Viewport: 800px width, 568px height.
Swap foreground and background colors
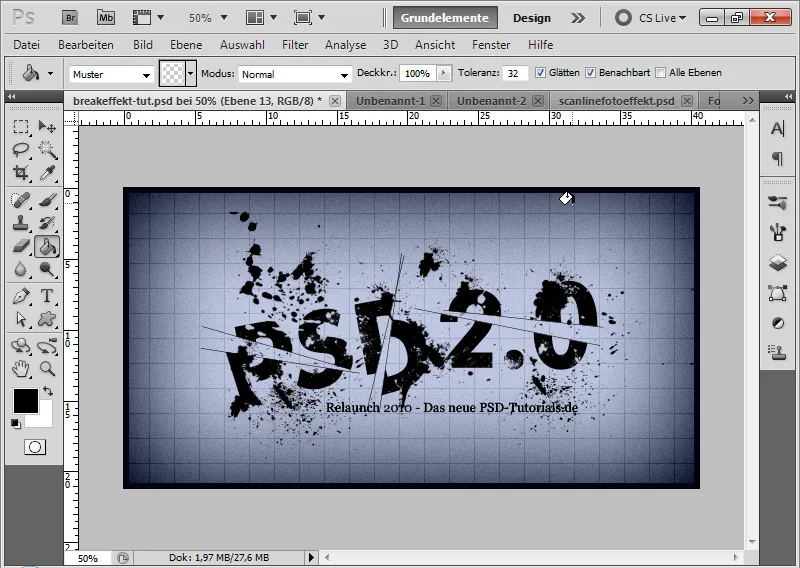pyautogui.click(x=48, y=391)
